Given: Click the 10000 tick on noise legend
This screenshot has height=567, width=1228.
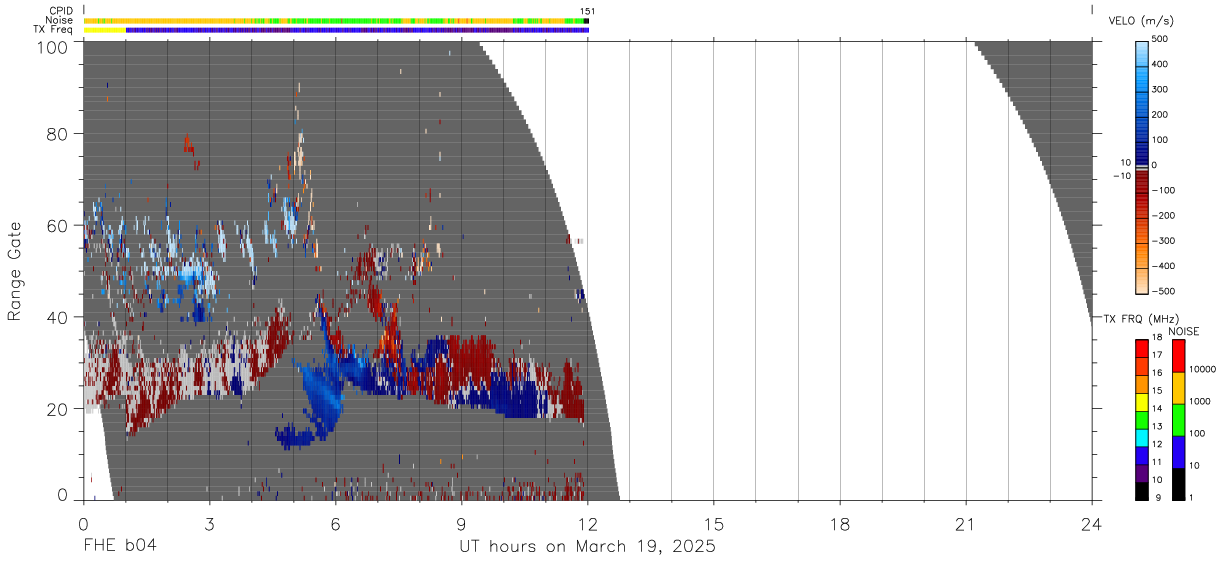Looking at the screenshot, I should [x=1201, y=370].
